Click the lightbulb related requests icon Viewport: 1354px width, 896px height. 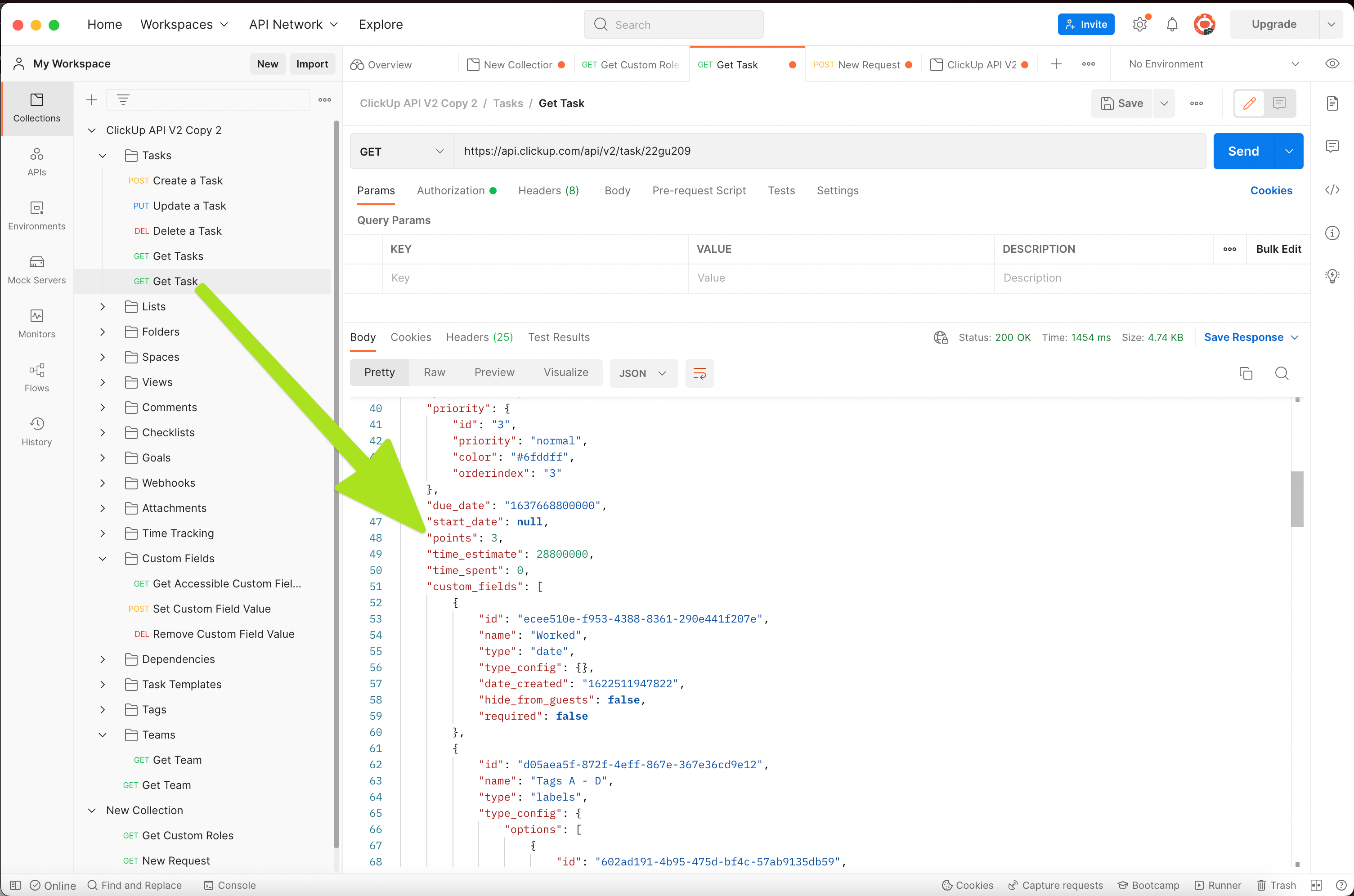click(x=1332, y=276)
